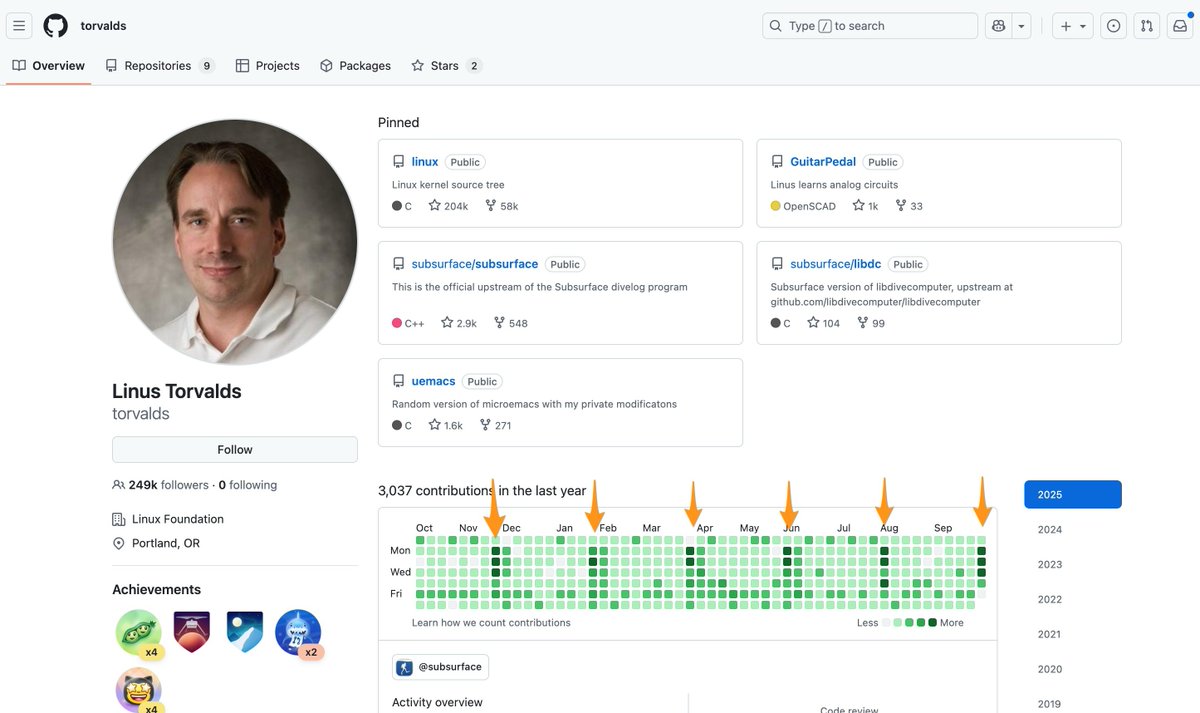
Task: Click the Achievements heading
Action: pyautogui.click(x=156, y=590)
